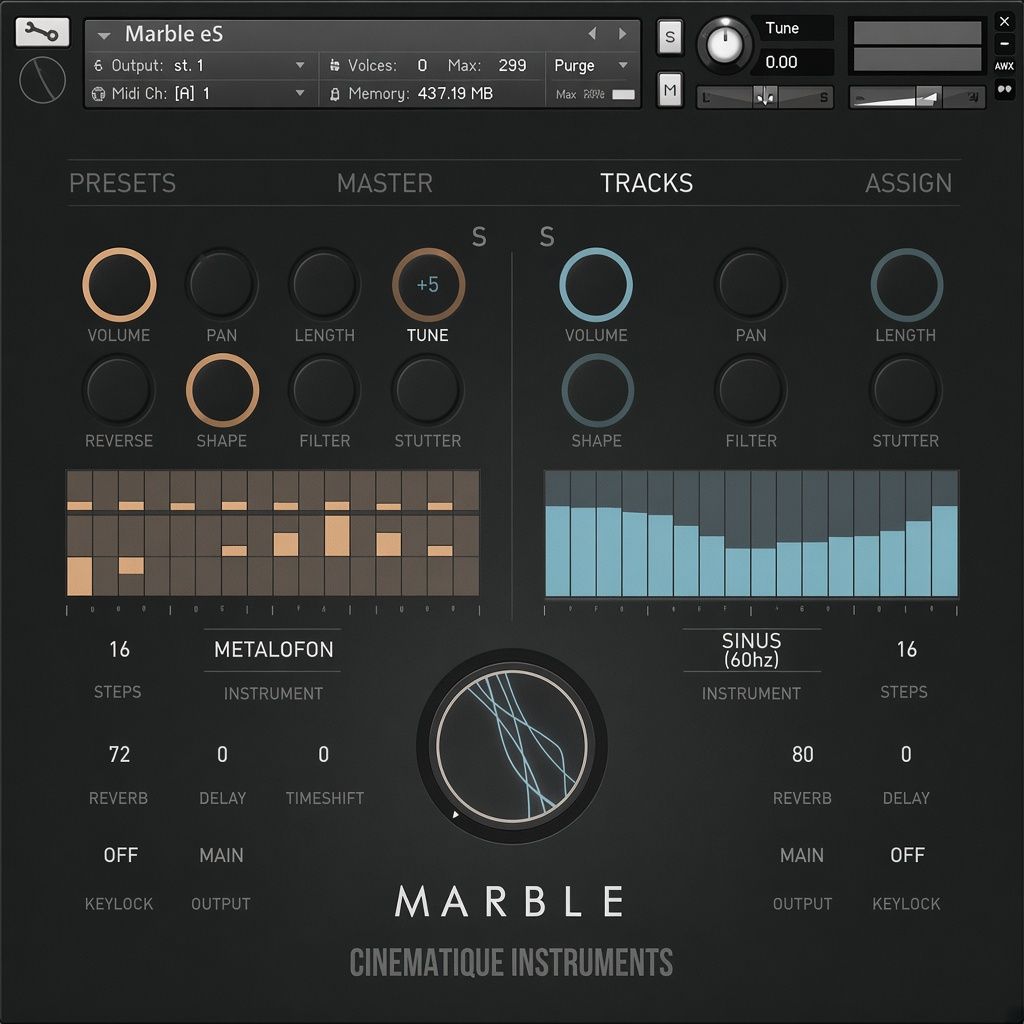Open the left track MAIN output selector
Screen dimensions: 1024x1024
(x=221, y=855)
